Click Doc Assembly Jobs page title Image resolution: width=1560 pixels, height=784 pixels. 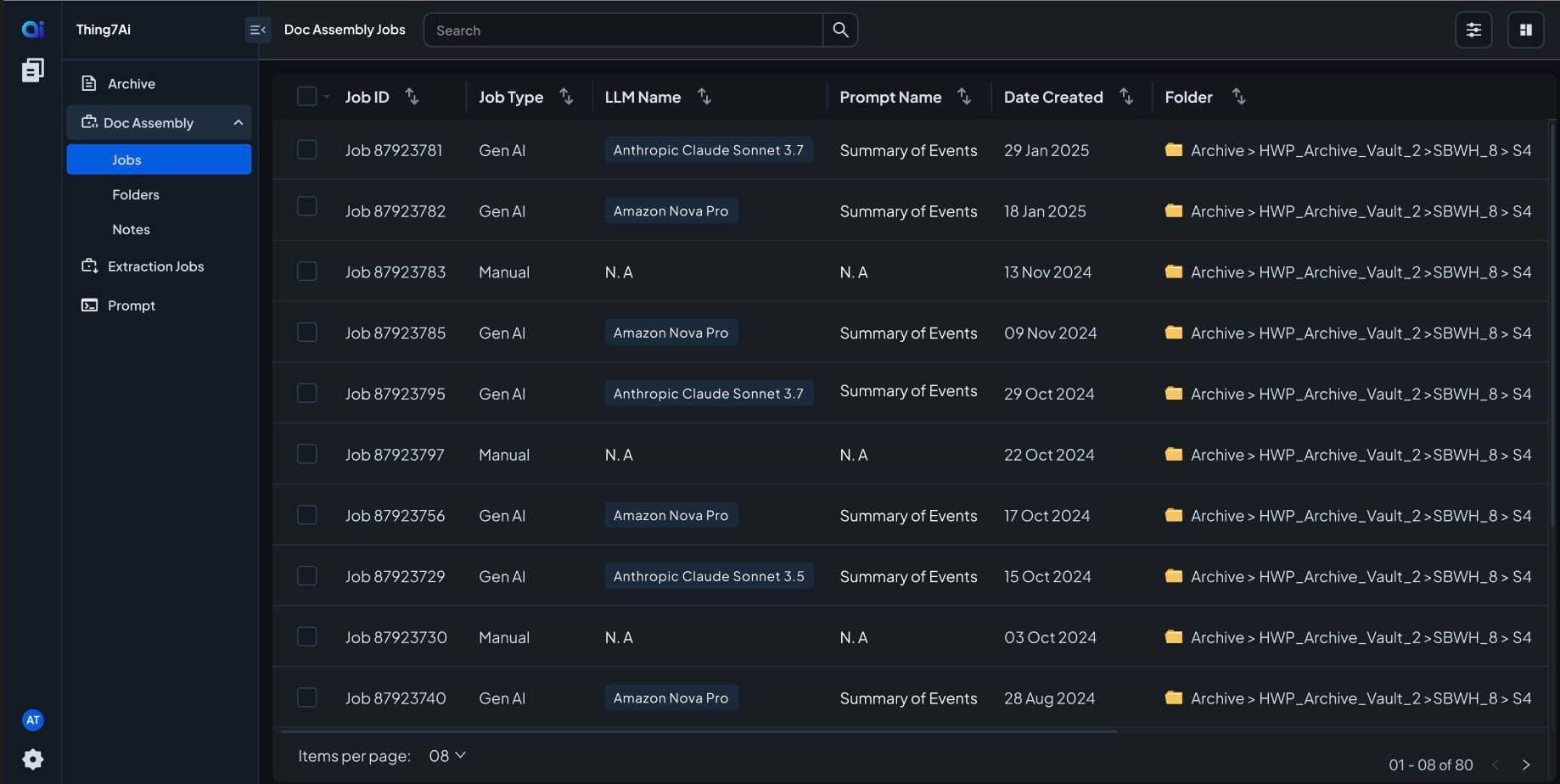click(345, 30)
